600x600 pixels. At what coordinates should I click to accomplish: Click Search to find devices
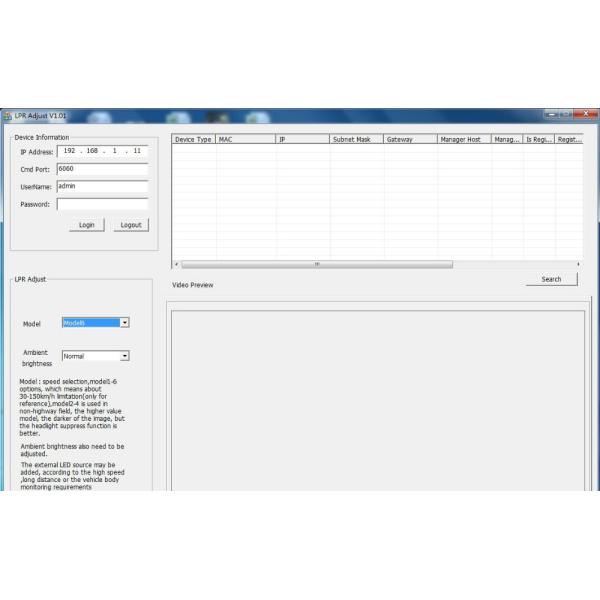pyautogui.click(x=551, y=280)
